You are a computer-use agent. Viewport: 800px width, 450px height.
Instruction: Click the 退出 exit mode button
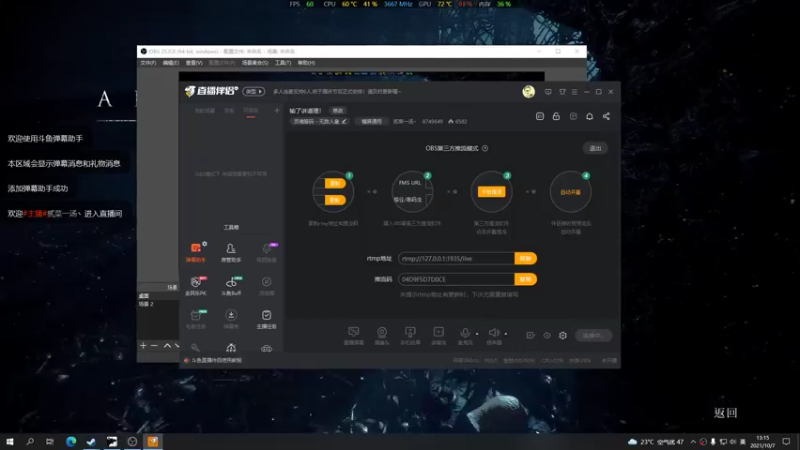click(595, 148)
